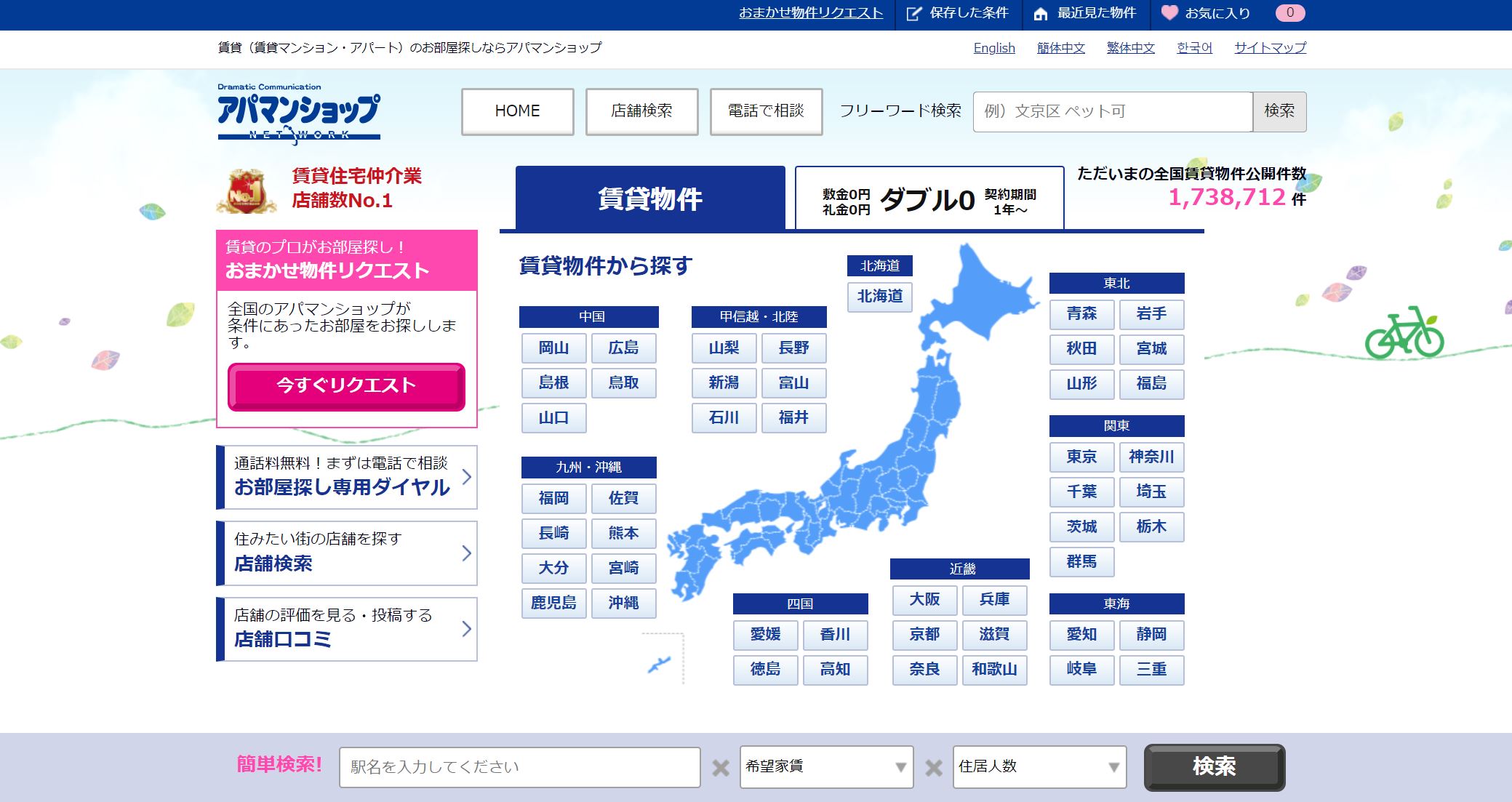Select 兵庫 prefecture
The width and height of the screenshot is (1512, 802).
pyautogui.click(x=994, y=599)
